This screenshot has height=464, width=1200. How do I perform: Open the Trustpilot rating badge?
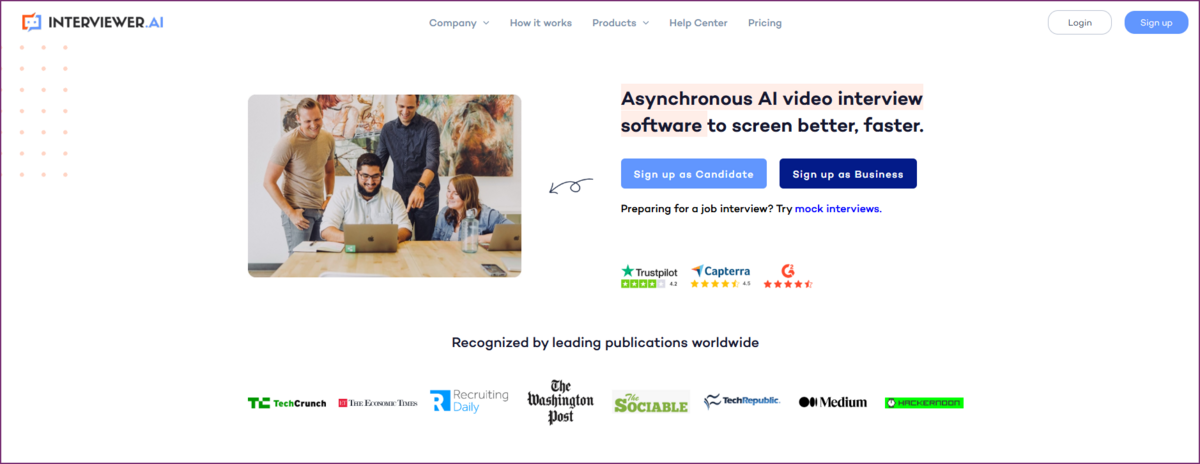(649, 277)
